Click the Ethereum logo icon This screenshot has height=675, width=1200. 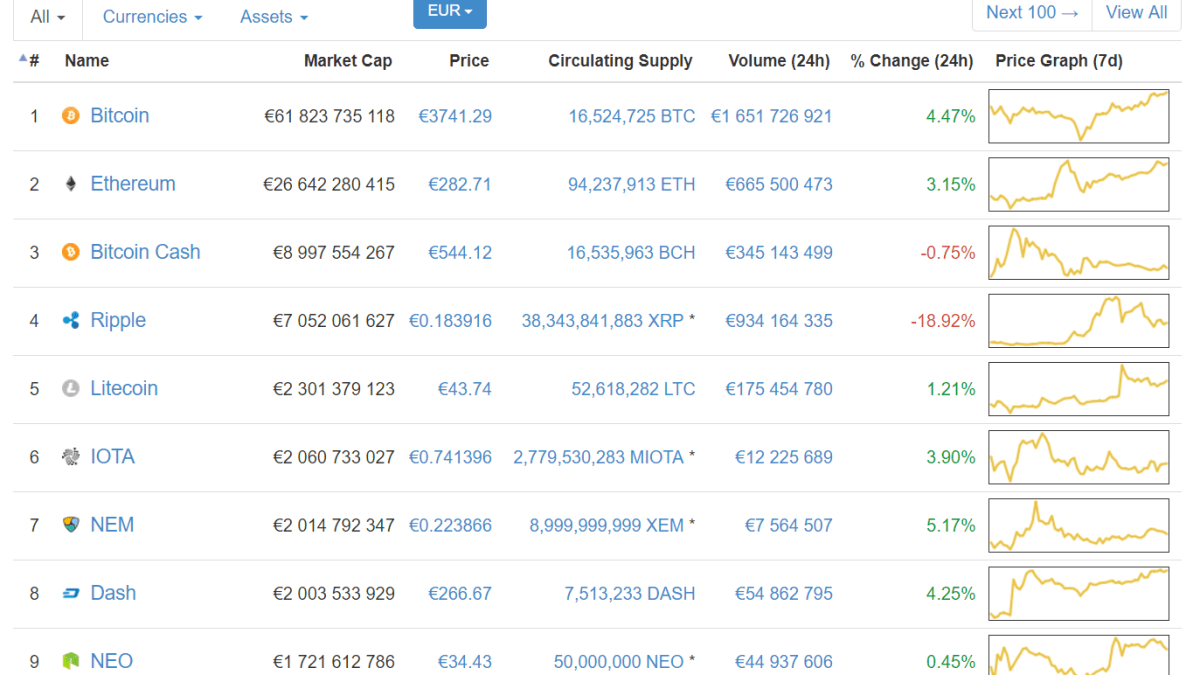(x=70, y=184)
